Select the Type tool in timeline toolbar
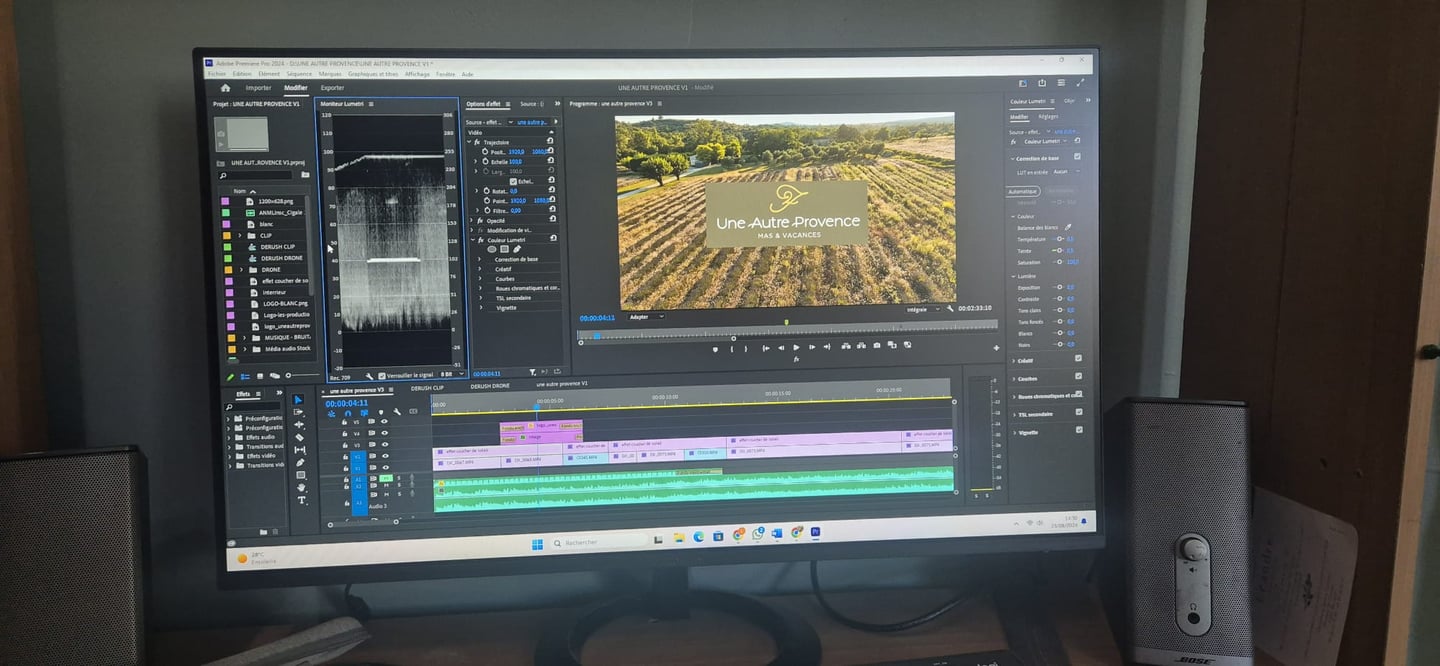The image size is (1440, 666). tap(300, 499)
